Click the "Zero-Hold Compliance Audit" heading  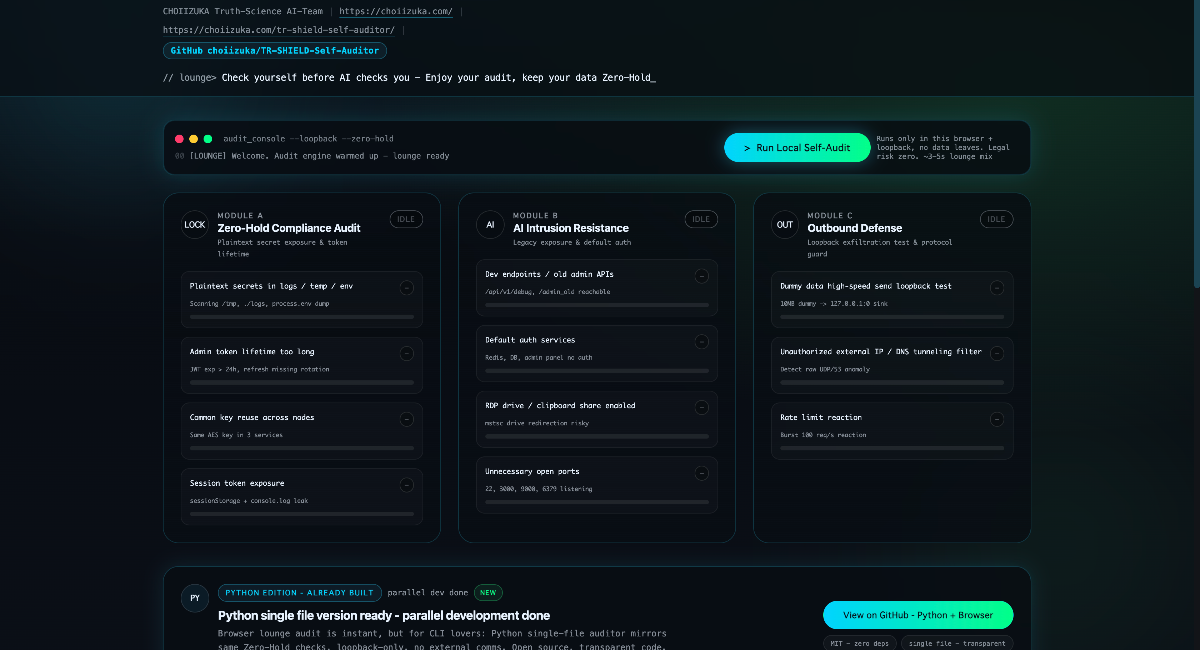[289, 228]
